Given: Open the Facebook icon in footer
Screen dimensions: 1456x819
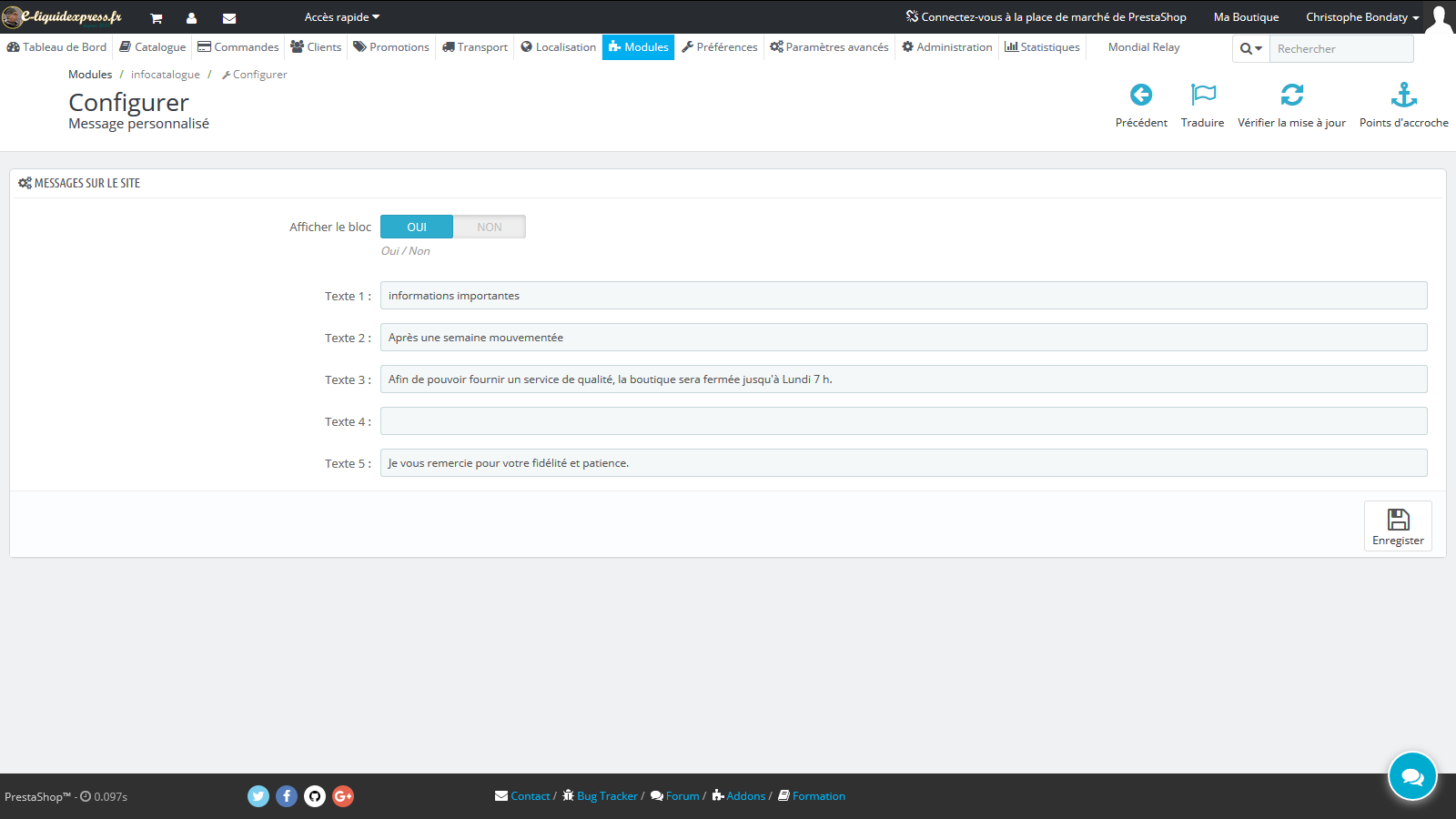Looking at the screenshot, I should tap(287, 796).
